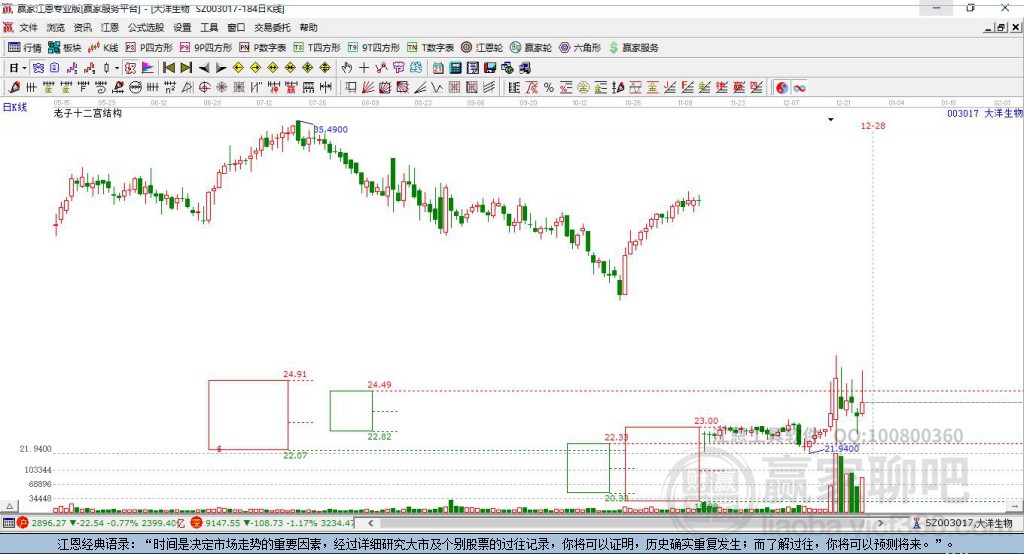Open the 交易委托 menu
1024x554 pixels.
tap(272, 27)
